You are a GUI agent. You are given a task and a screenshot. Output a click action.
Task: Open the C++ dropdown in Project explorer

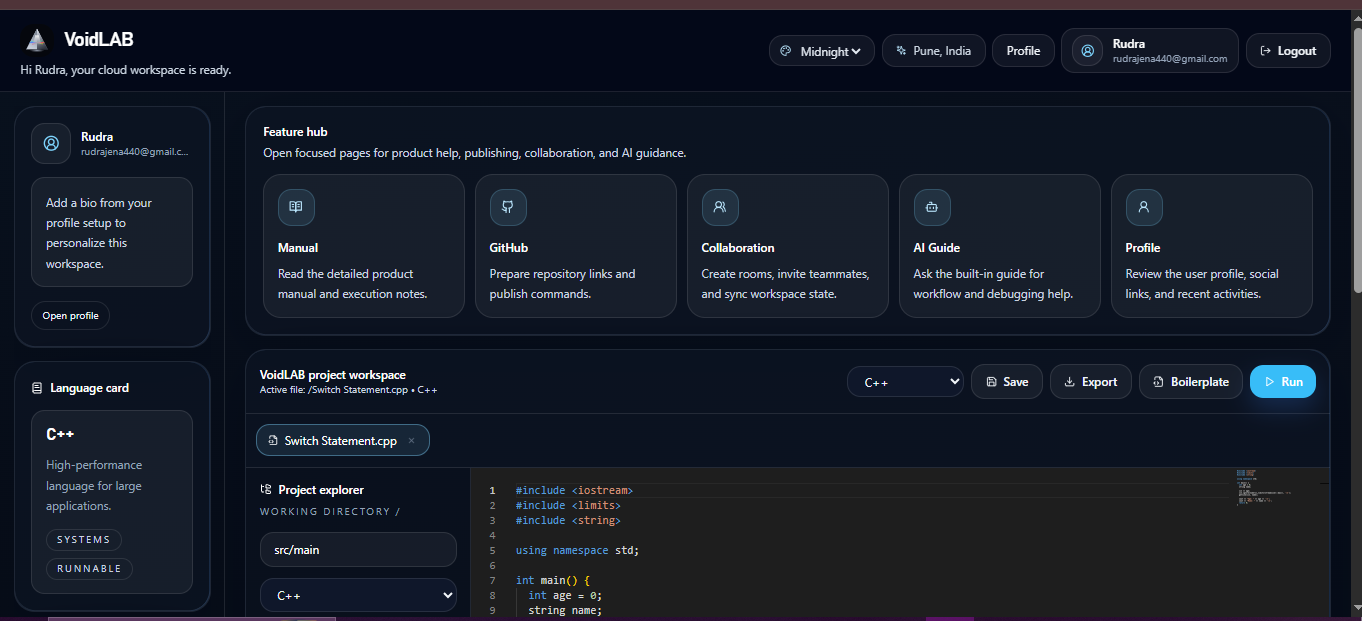tap(358, 595)
